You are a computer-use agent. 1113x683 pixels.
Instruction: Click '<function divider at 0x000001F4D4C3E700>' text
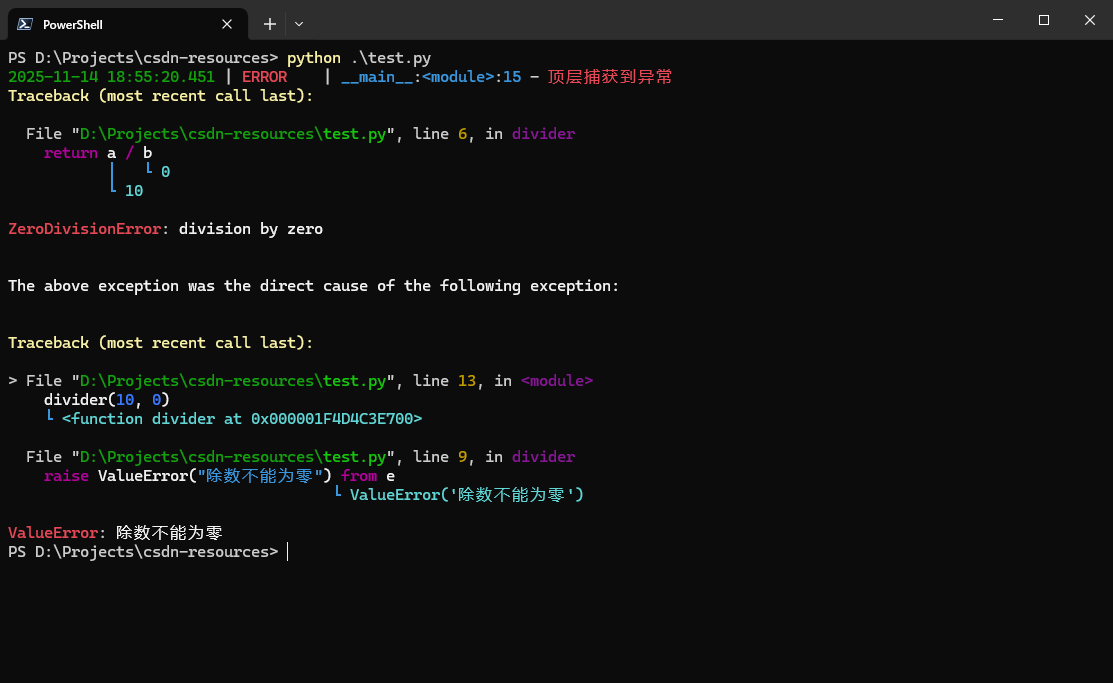click(x=242, y=418)
